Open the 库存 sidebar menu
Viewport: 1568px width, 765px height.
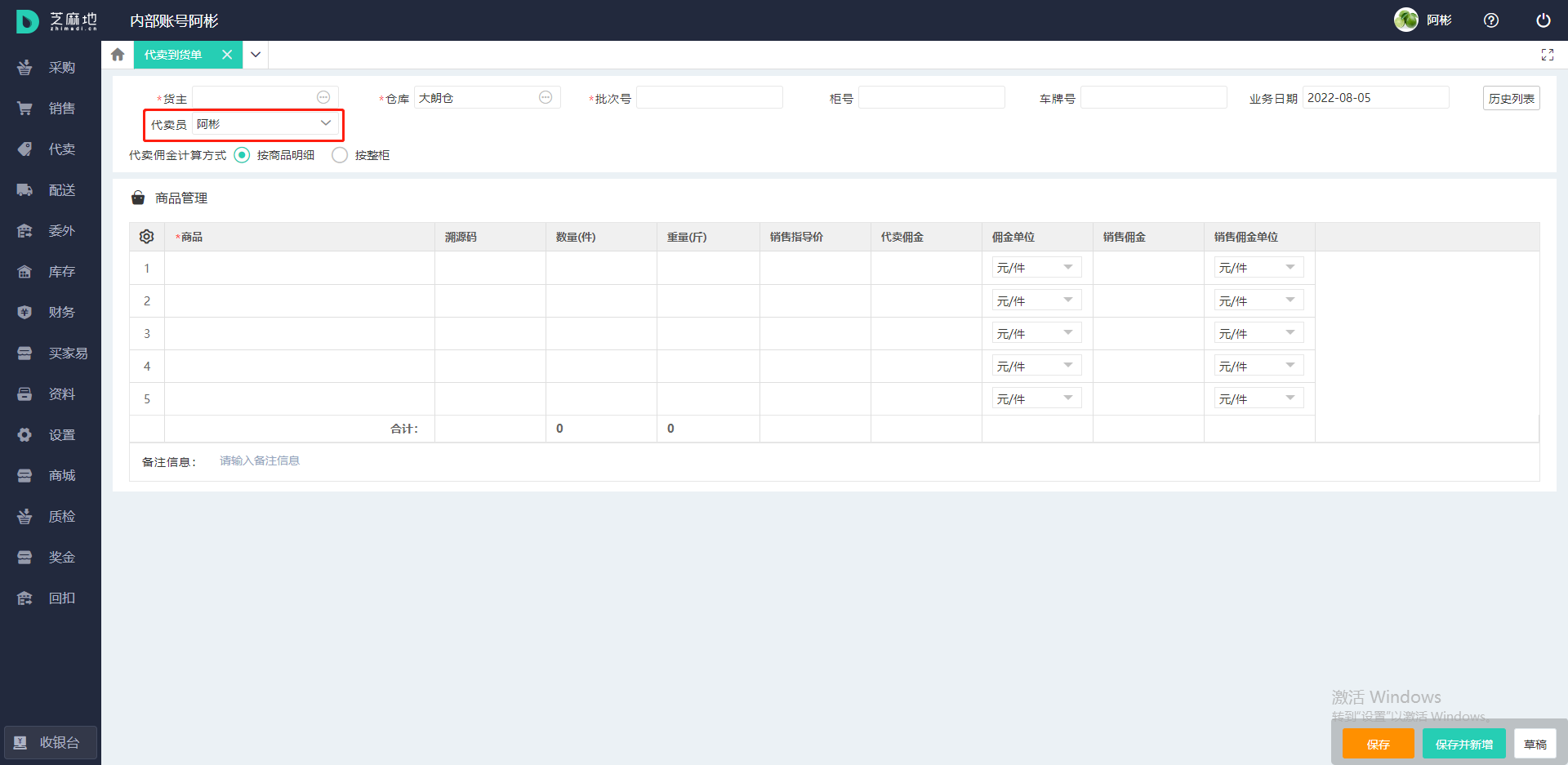(49, 272)
